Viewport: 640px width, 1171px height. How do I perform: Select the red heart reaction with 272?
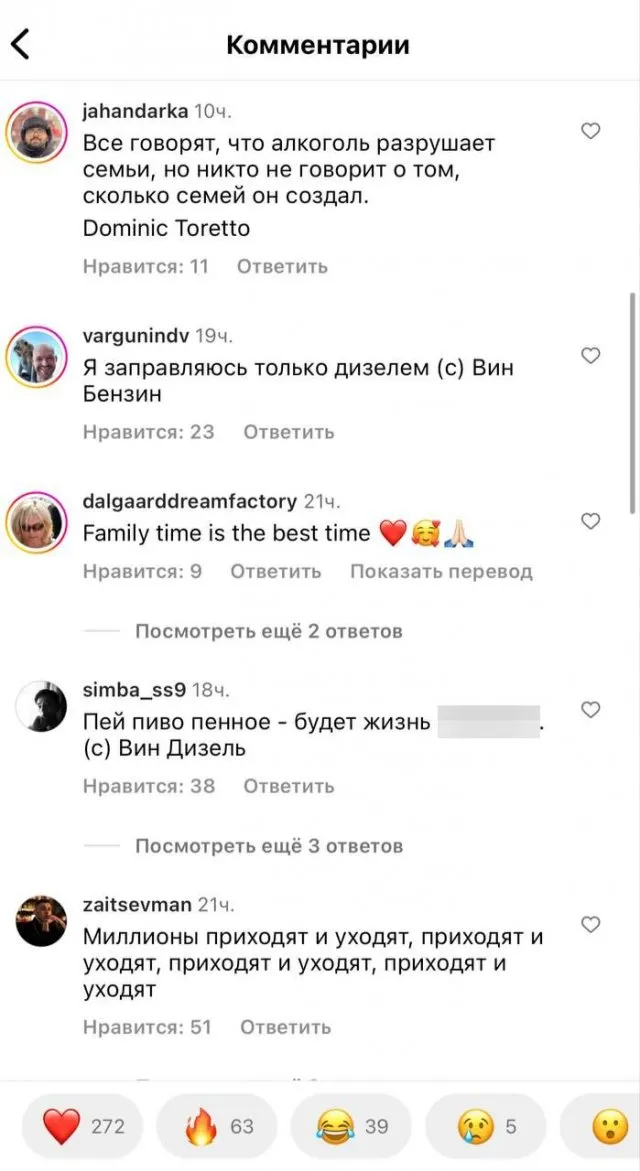tap(82, 1126)
